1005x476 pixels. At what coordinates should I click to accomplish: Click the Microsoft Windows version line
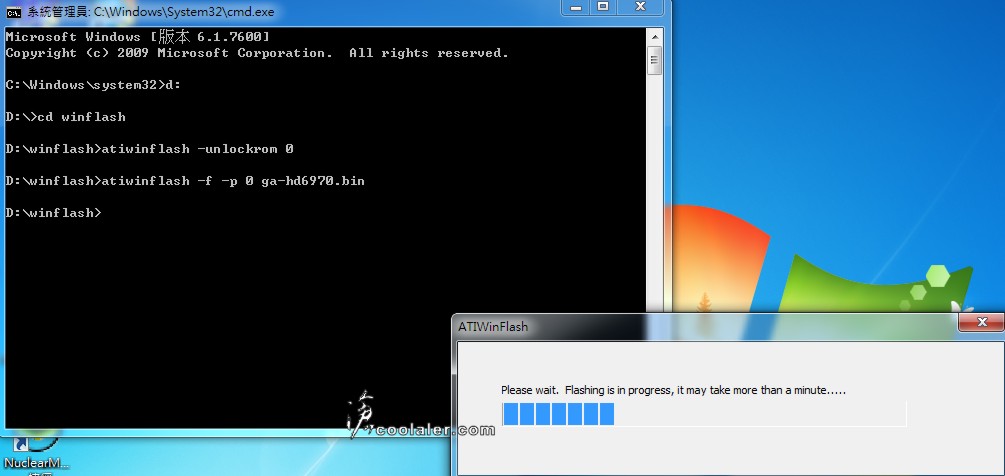coord(137,37)
